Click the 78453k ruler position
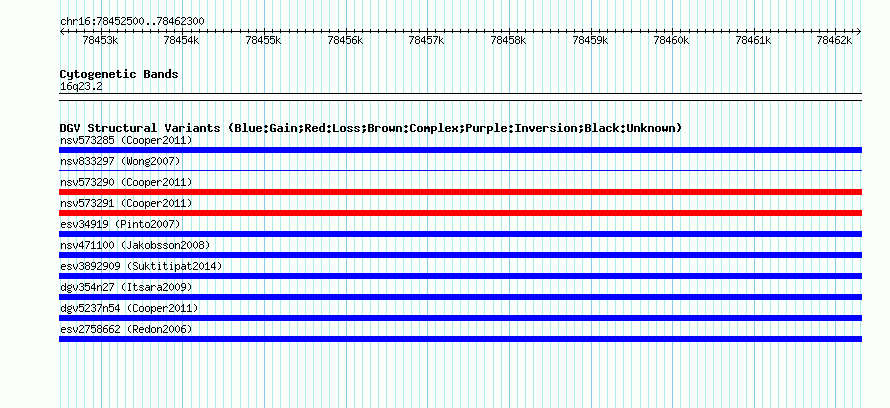This screenshot has width=890, height=408. tap(100, 40)
